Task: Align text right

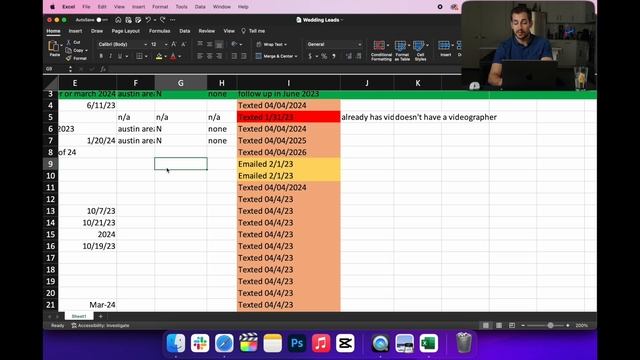Action: tap(219, 56)
